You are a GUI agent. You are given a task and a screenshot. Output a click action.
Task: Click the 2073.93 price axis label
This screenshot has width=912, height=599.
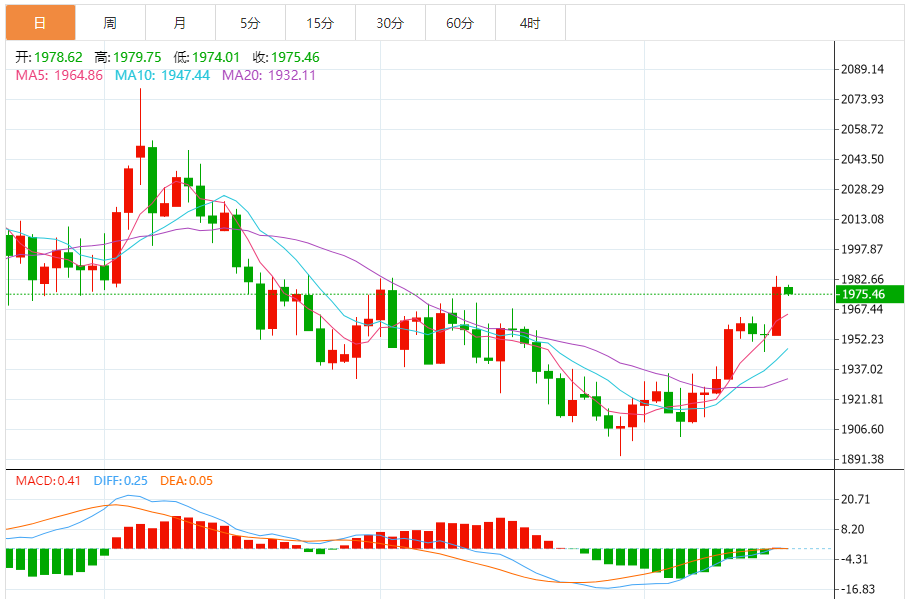click(862, 99)
